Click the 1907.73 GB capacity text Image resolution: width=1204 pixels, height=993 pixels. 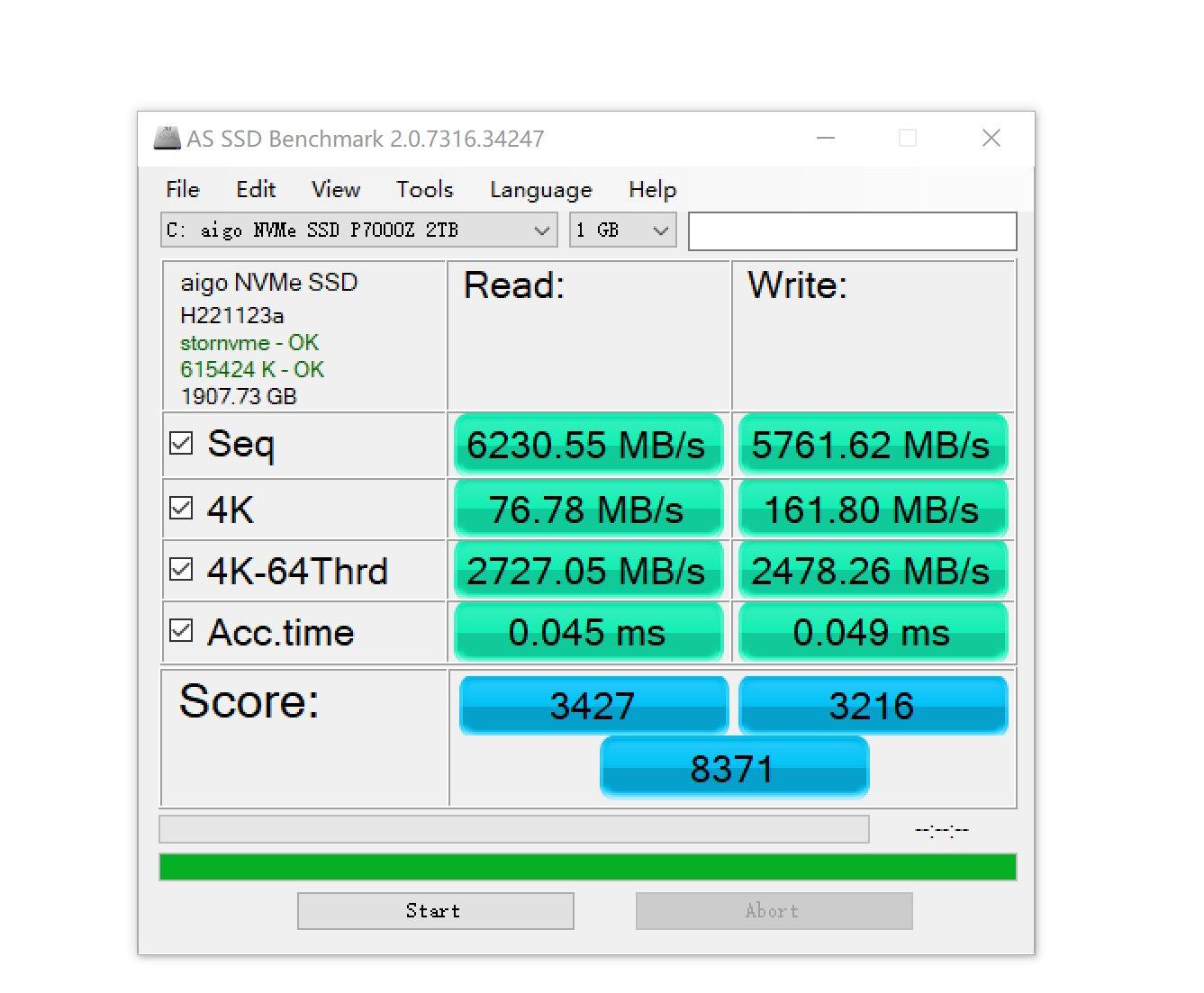click(239, 397)
